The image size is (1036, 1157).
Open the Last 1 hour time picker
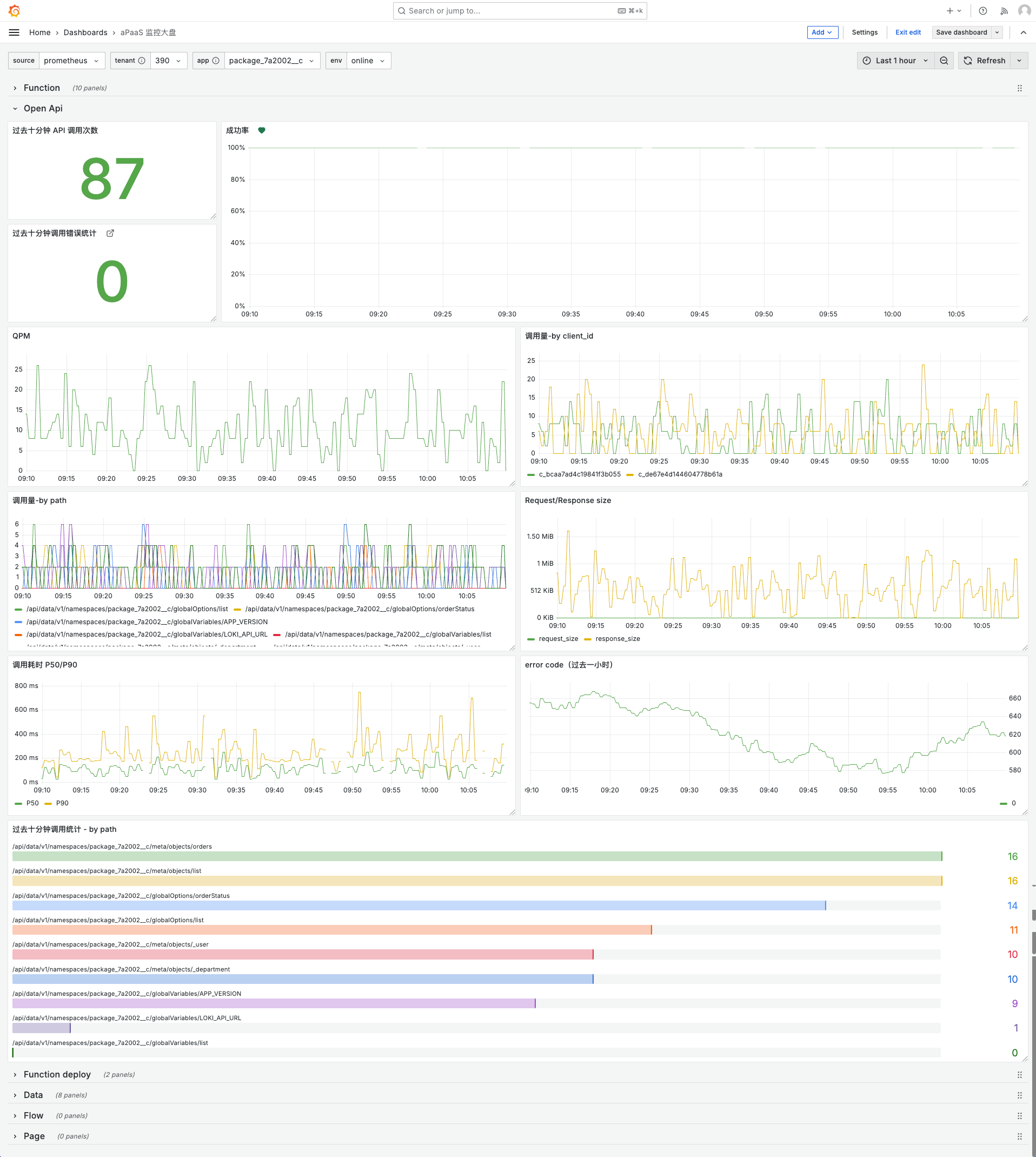pyautogui.click(x=896, y=61)
